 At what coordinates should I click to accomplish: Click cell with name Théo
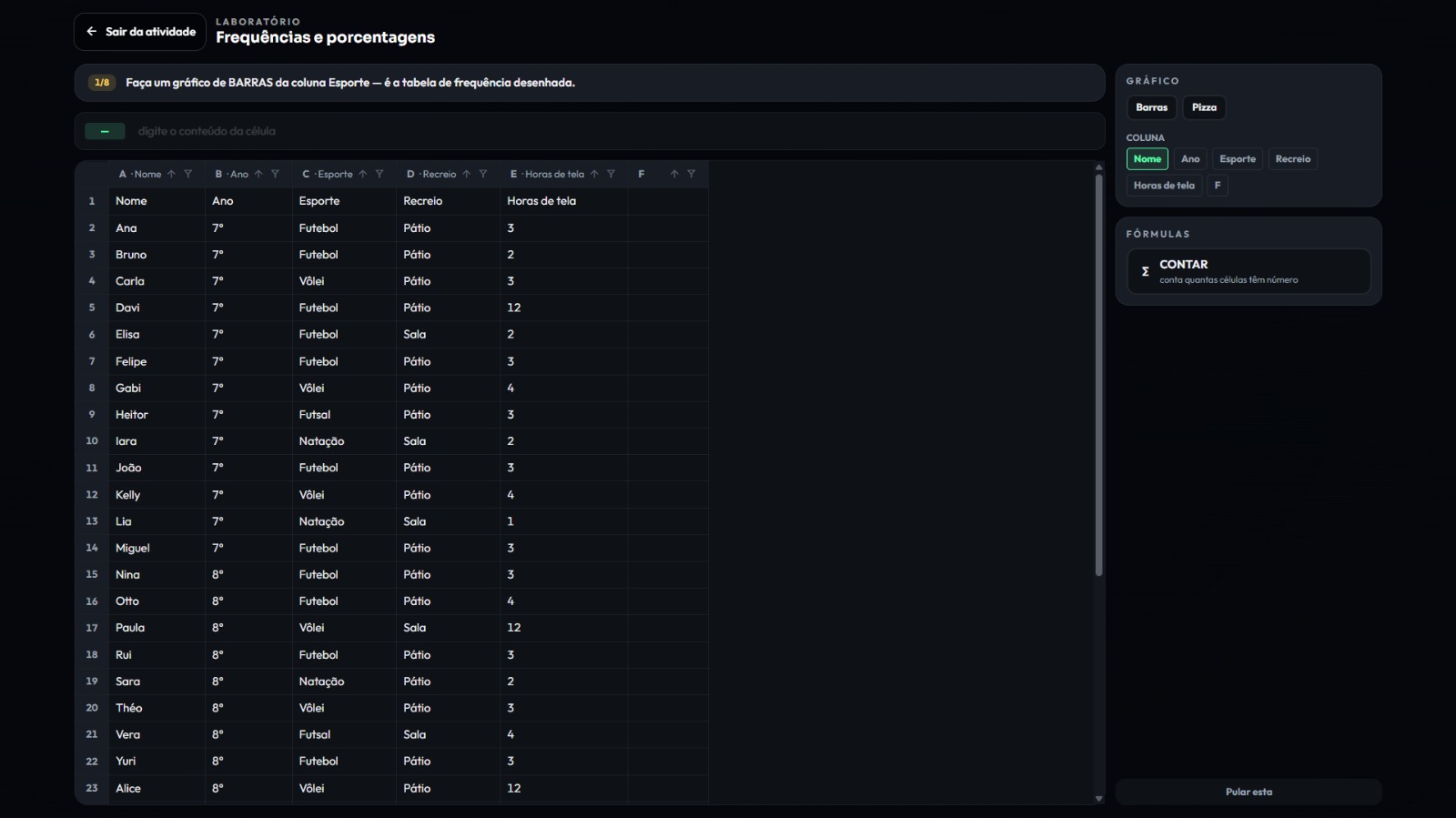157,708
